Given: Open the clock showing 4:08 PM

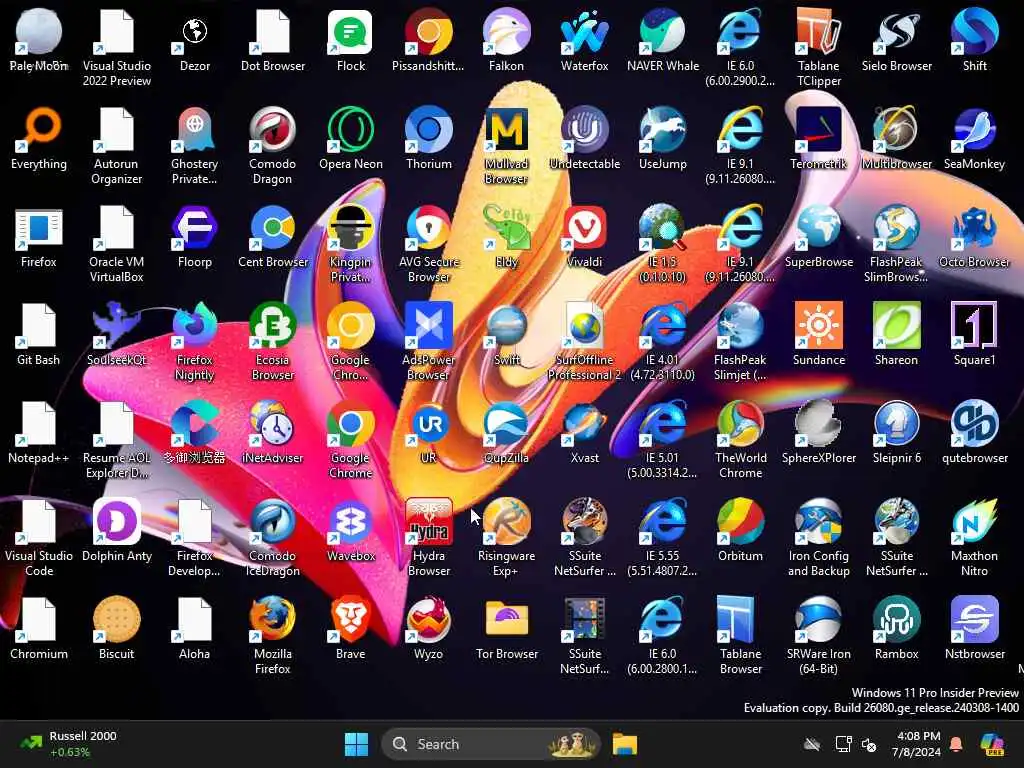Looking at the screenshot, I should (916, 744).
